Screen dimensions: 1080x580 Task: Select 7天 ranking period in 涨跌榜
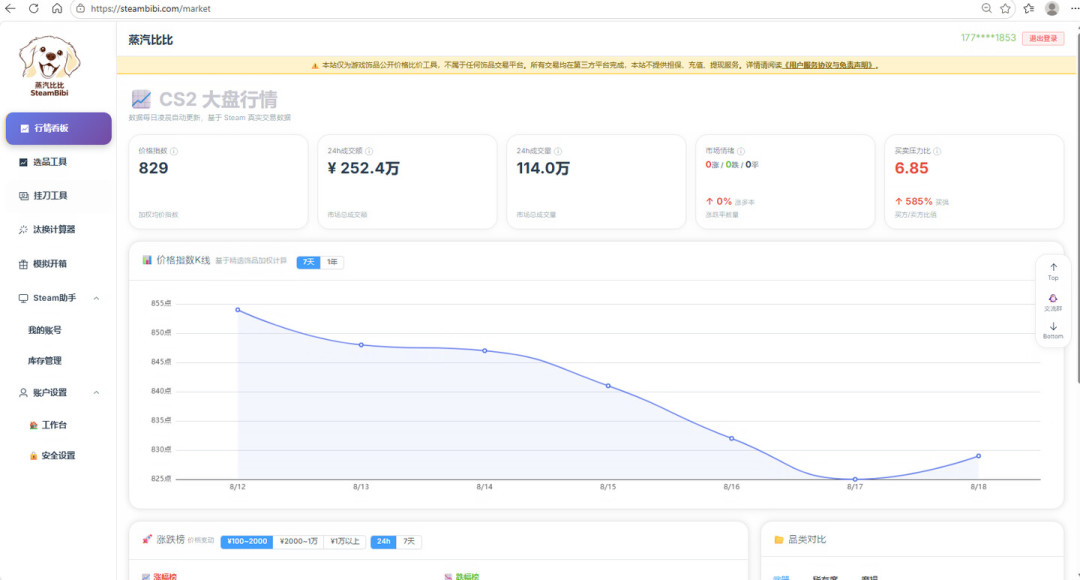tap(408, 541)
